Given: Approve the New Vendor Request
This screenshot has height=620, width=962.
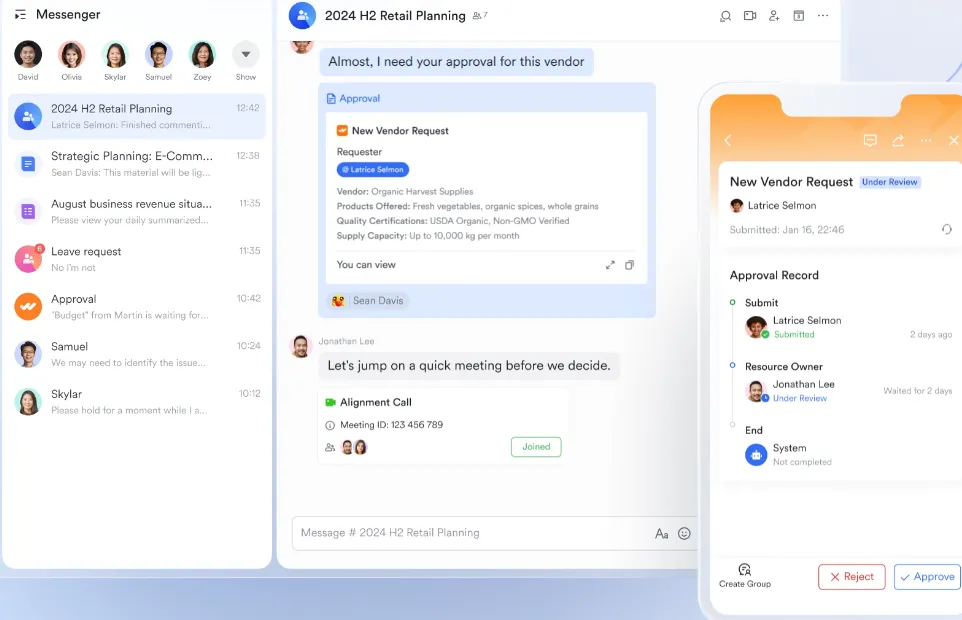Looking at the screenshot, I should coord(927,576).
